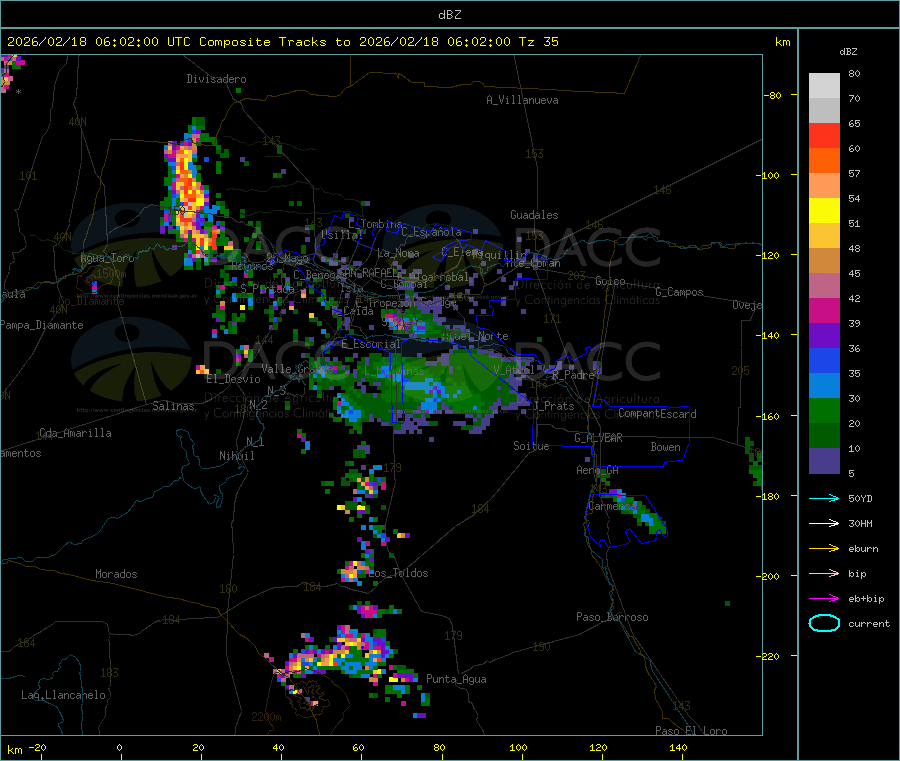The height and width of the screenshot is (761, 900).
Task: Click the Valle_Grande map label
Action: tap(297, 369)
